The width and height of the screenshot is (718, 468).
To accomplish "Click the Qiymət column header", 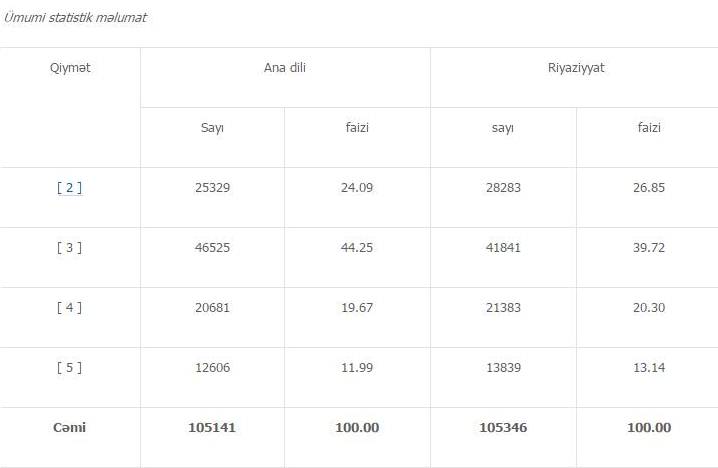I will (70, 68).
